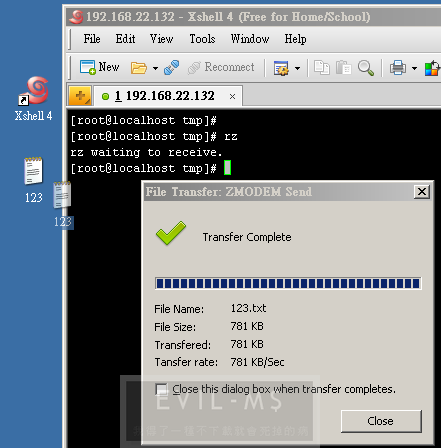Screen dimensions: 441x448
Task: Click the Xshell window title bar
Action: coord(253,17)
